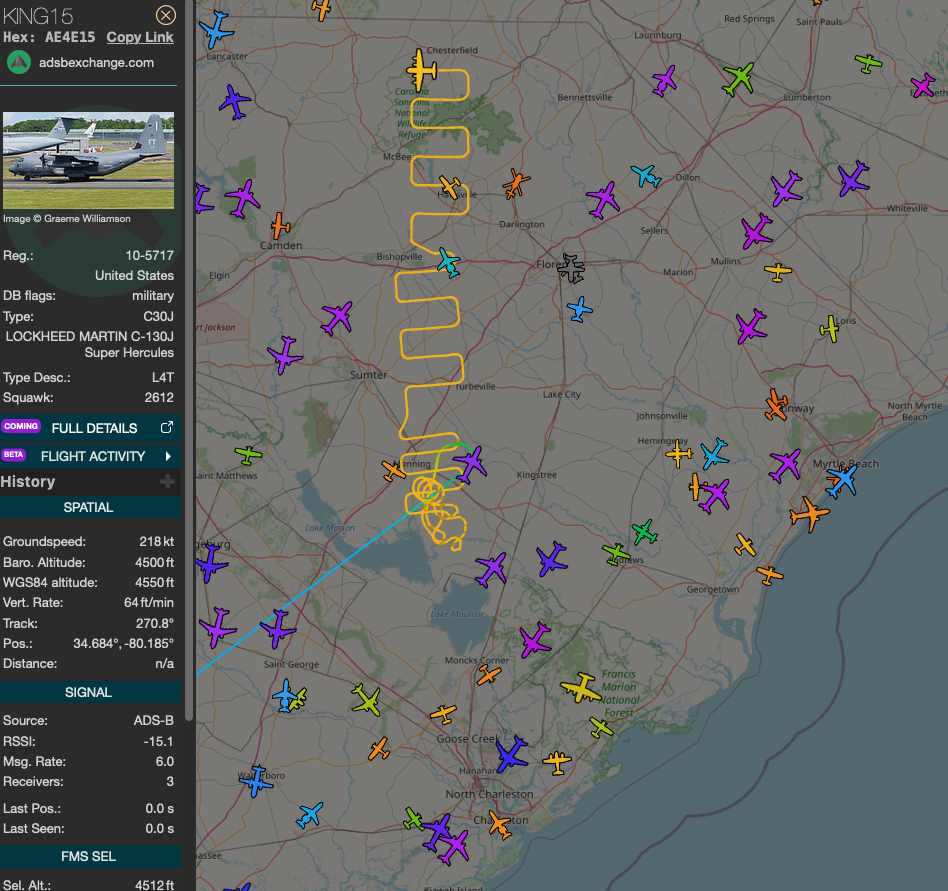Click the FULL DETAILS button
Image resolution: width=948 pixels, height=891 pixels.
pos(94,428)
